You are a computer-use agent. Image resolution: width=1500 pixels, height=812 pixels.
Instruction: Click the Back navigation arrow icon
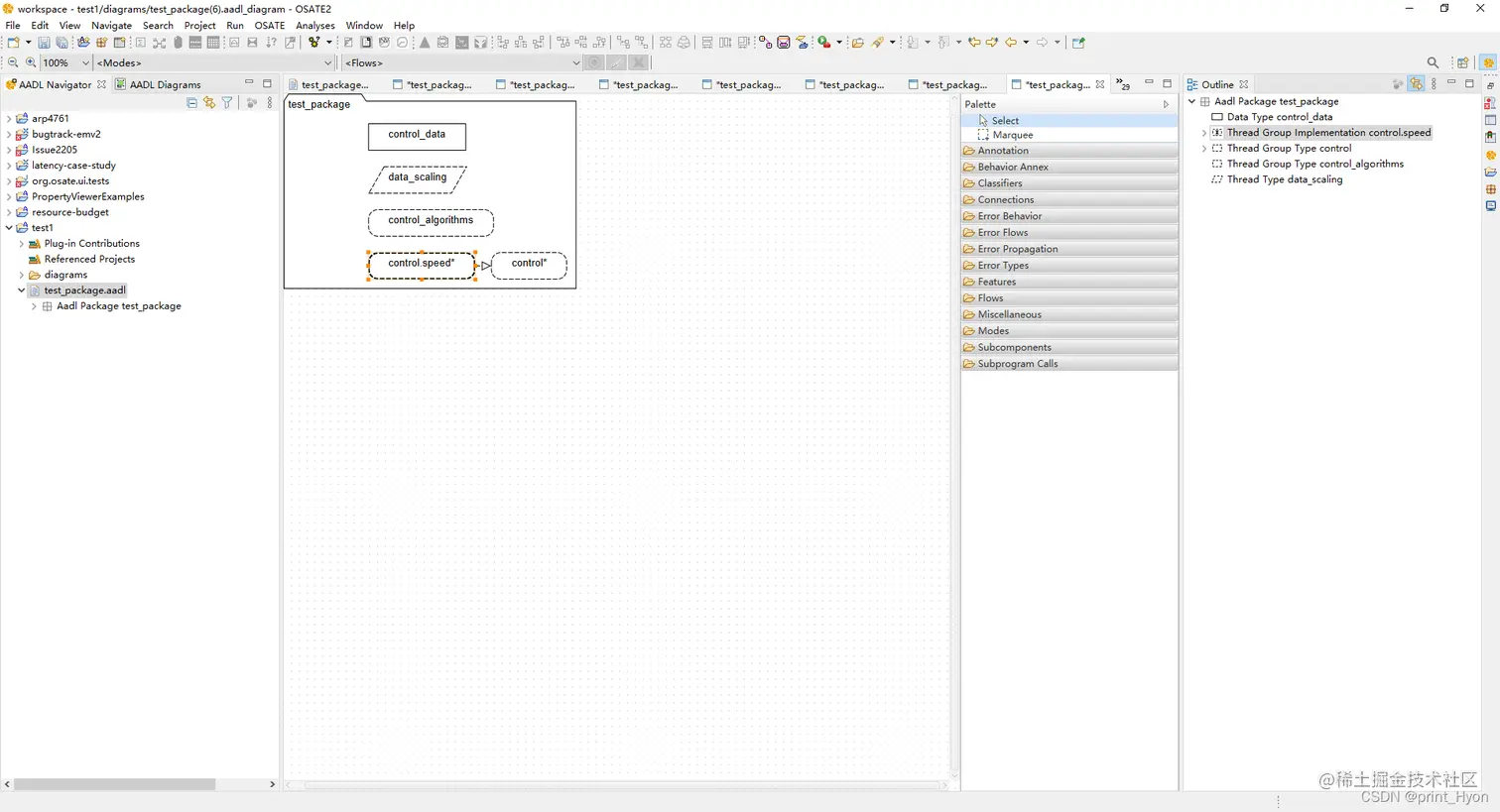1011,43
